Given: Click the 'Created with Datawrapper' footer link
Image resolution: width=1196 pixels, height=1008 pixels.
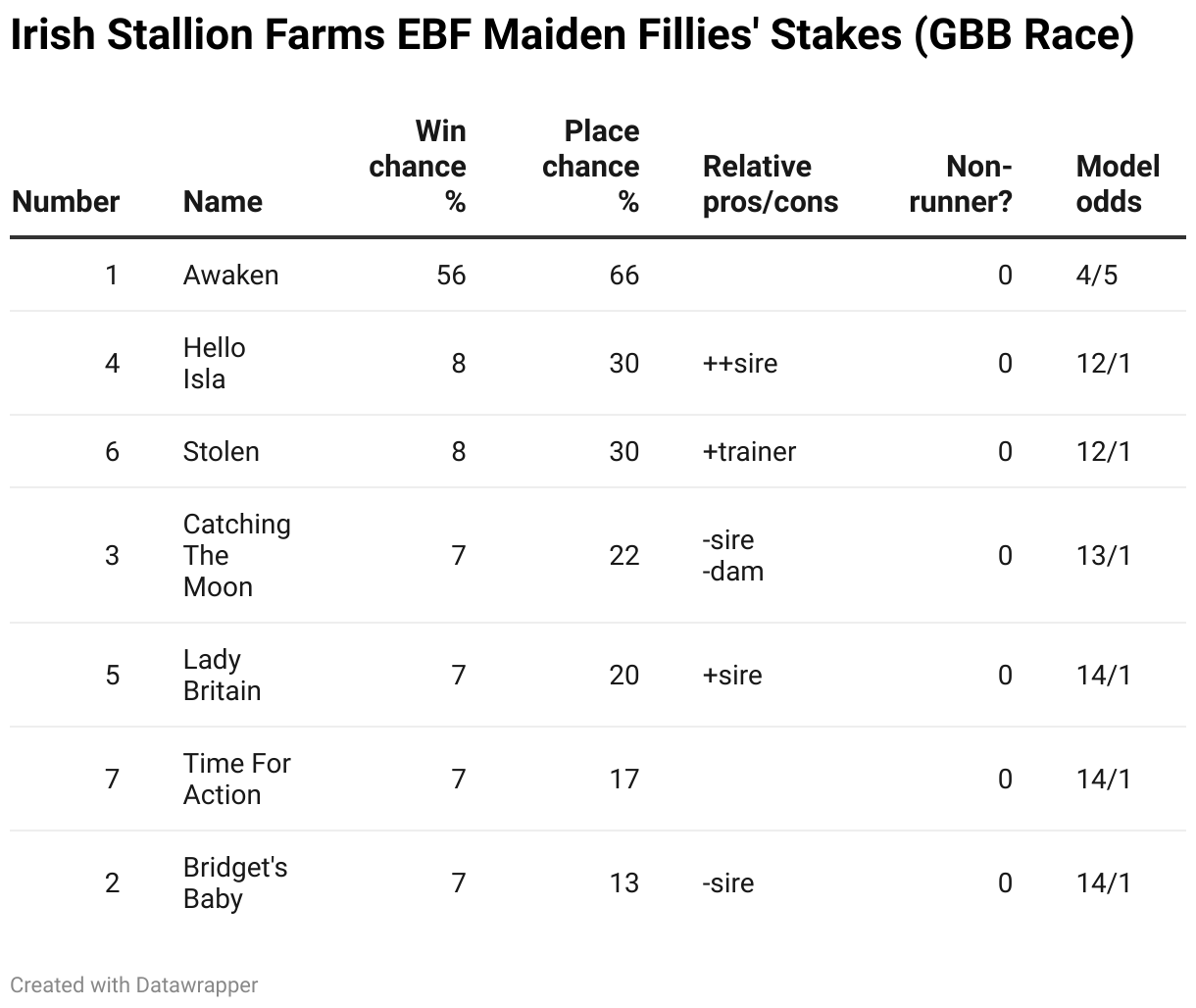Looking at the screenshot, I should (134, 984).
